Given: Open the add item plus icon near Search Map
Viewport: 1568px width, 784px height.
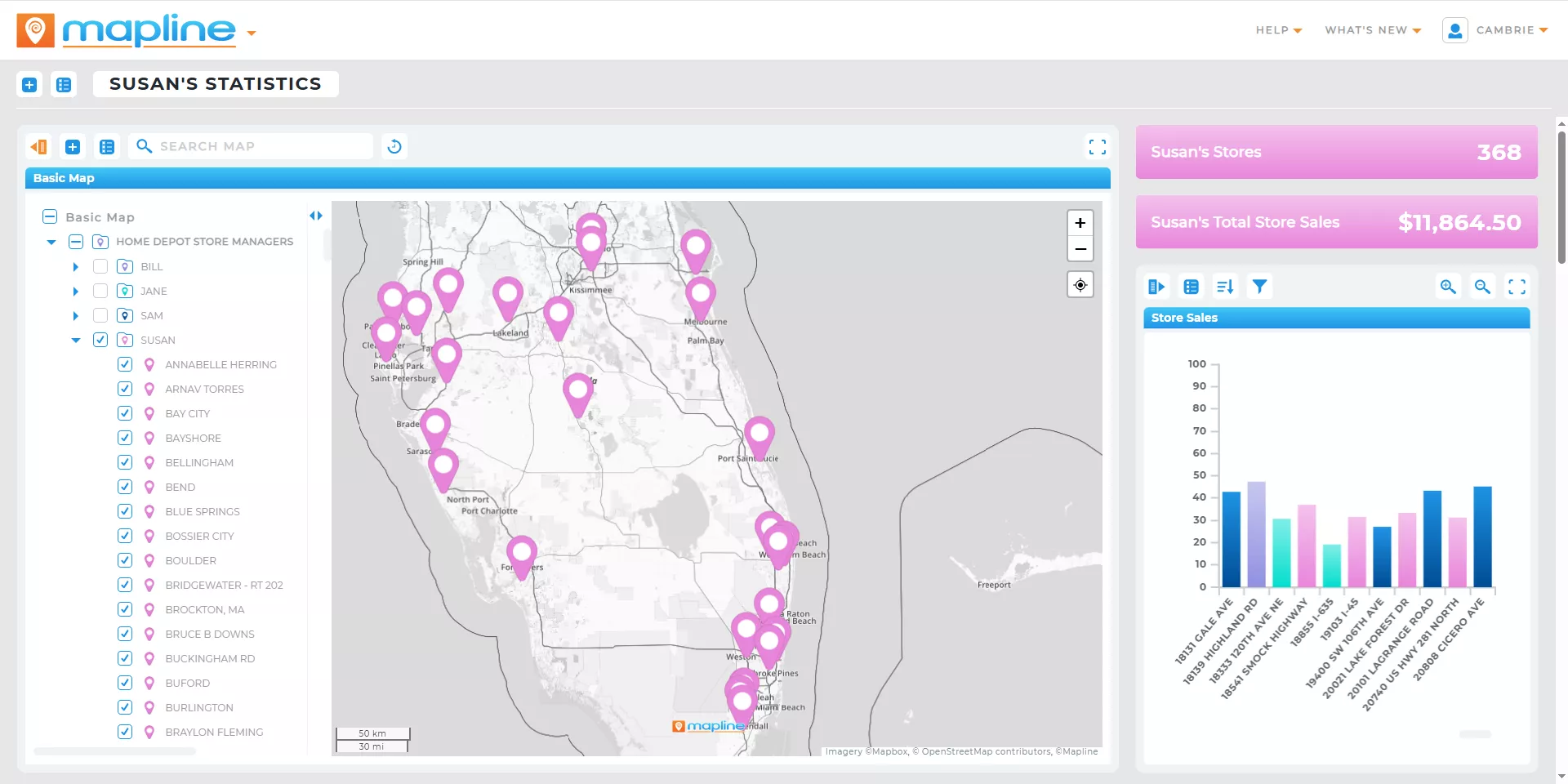Looking at the screenshot, I should point(73,146).
